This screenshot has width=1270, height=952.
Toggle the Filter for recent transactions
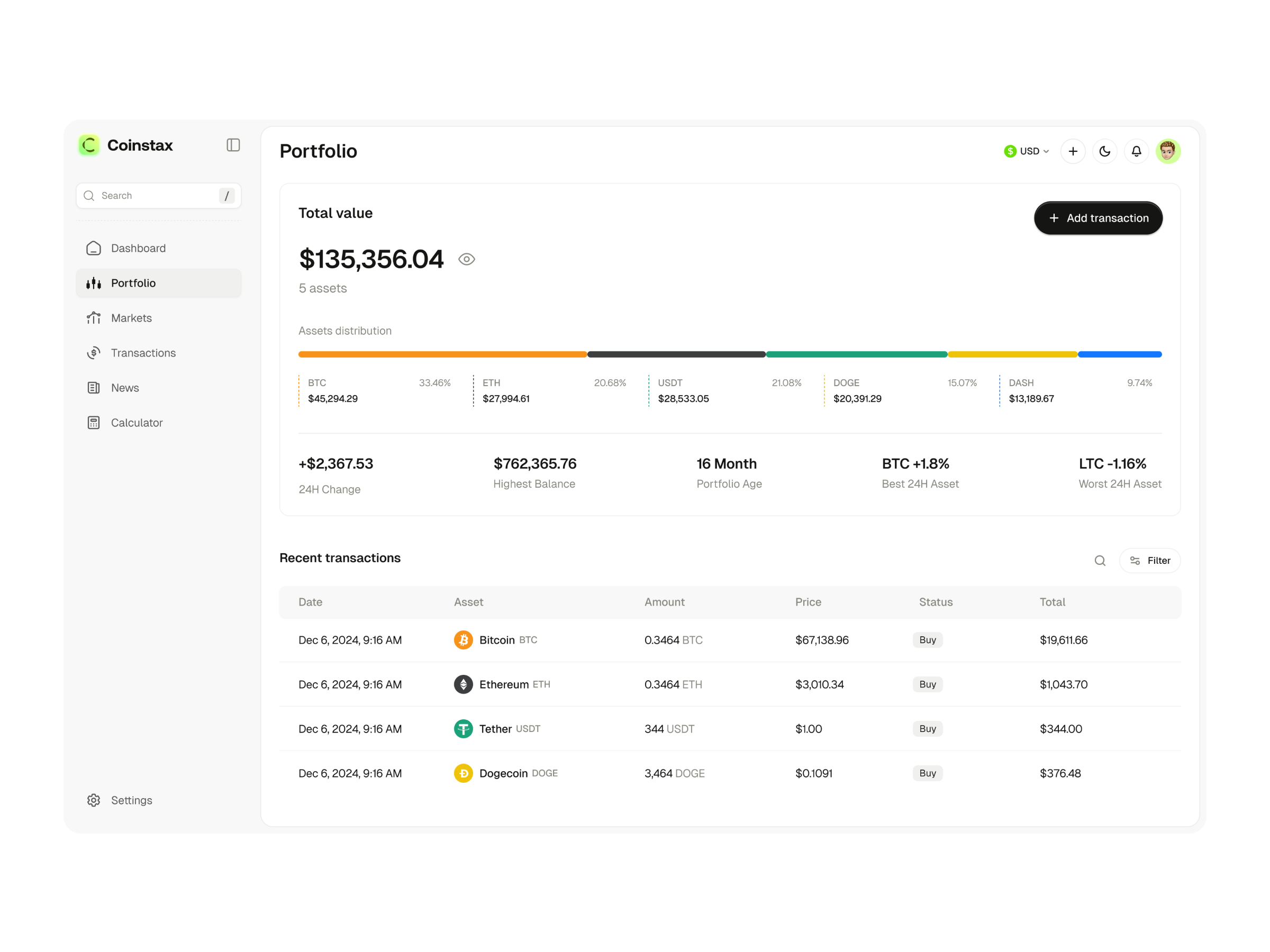(x=1150, y=561)
